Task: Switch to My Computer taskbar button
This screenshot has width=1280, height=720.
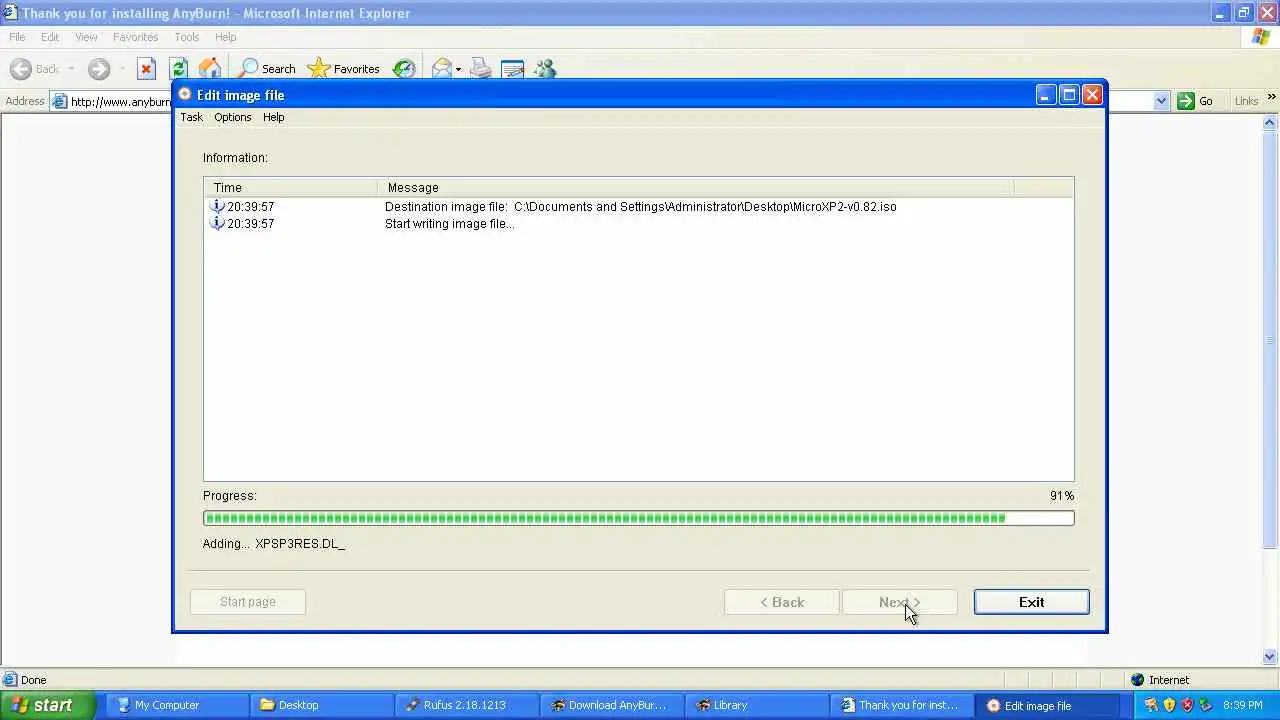Action: [177, 705]
